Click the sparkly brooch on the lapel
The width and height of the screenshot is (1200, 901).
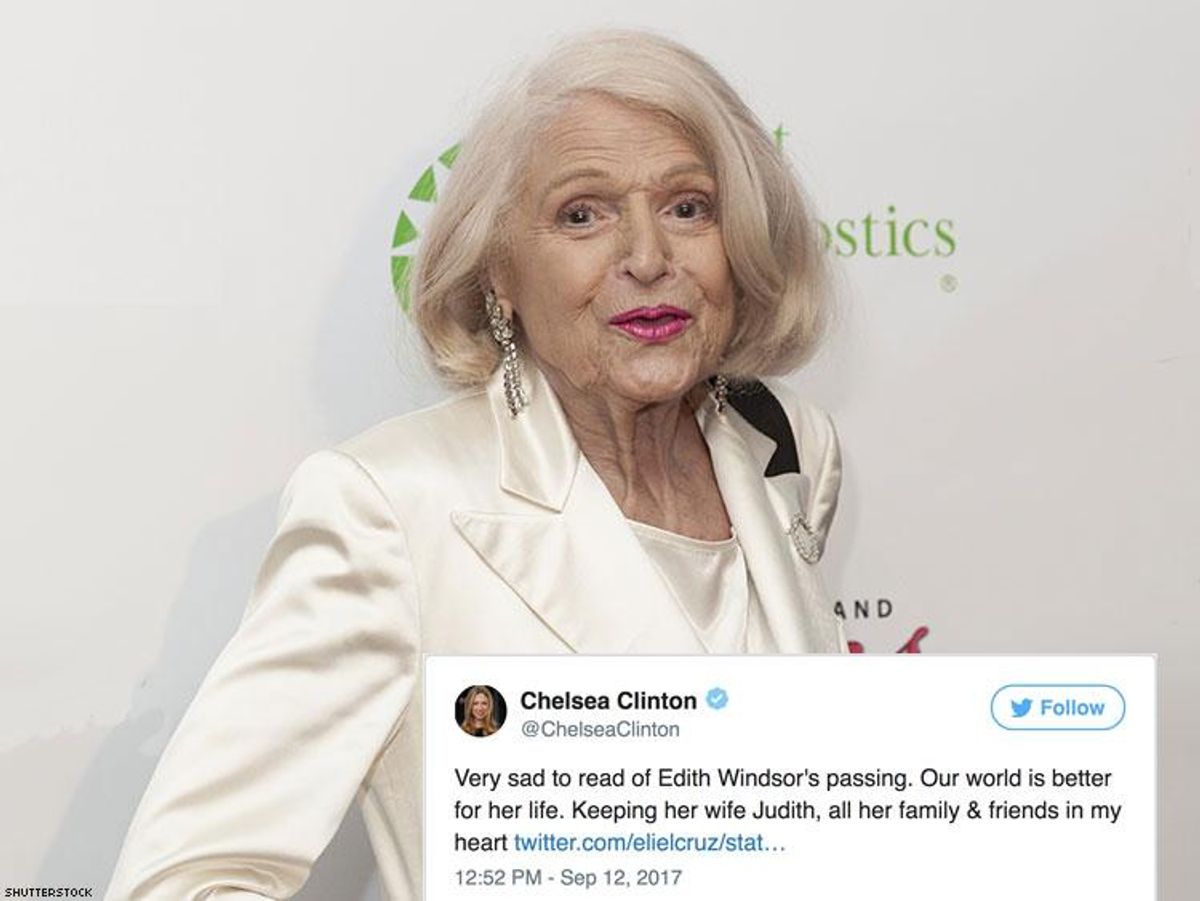[x=805, y=538]
